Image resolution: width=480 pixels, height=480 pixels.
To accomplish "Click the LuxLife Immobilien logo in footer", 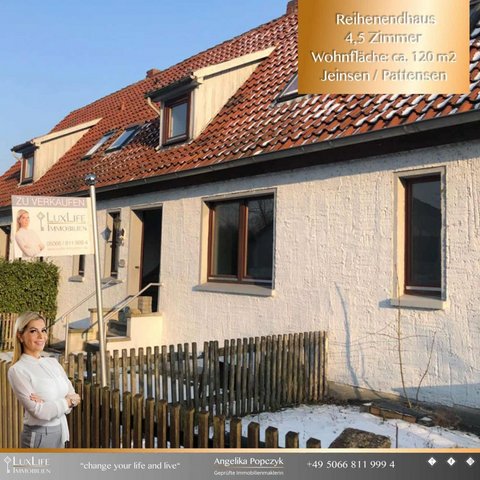I will click(27, 465).
